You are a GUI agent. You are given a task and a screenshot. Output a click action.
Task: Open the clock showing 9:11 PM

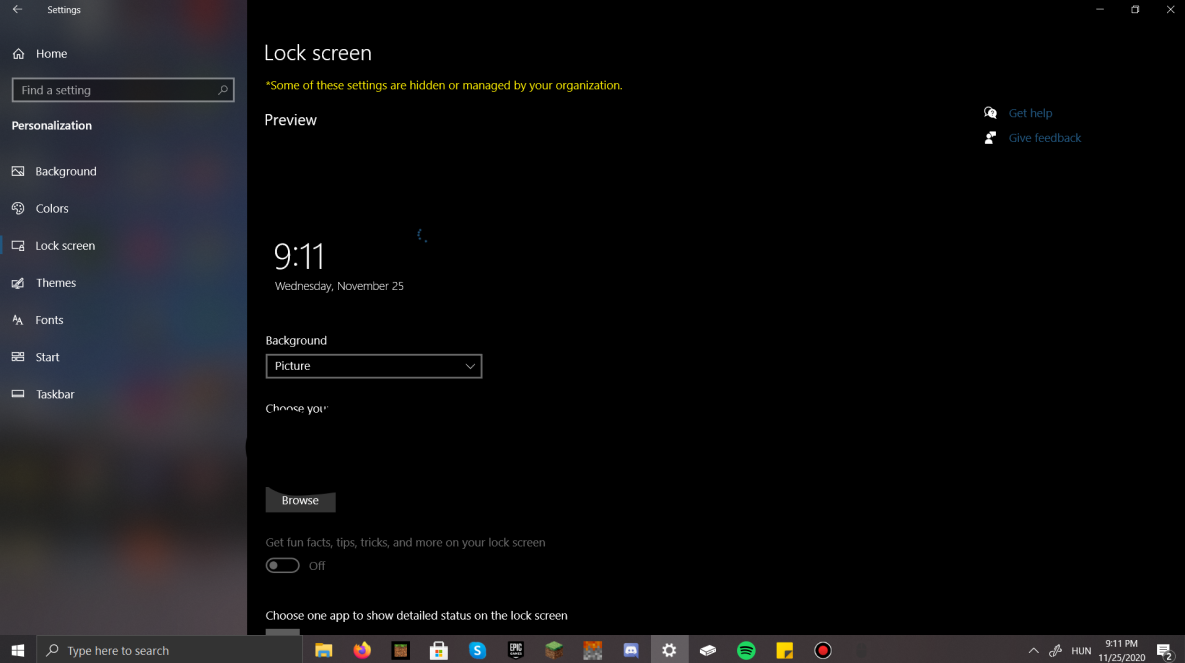1122,651
